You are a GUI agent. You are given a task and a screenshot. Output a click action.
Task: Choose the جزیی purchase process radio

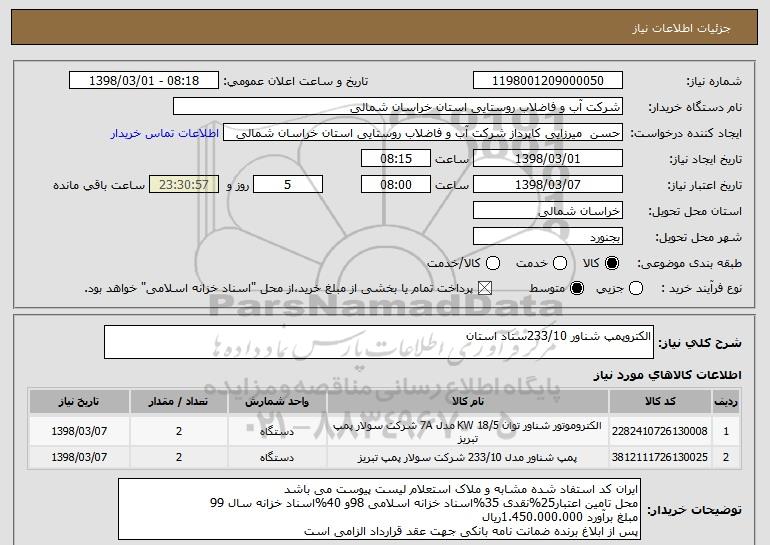pyautogui.click(x=635, y=288)
